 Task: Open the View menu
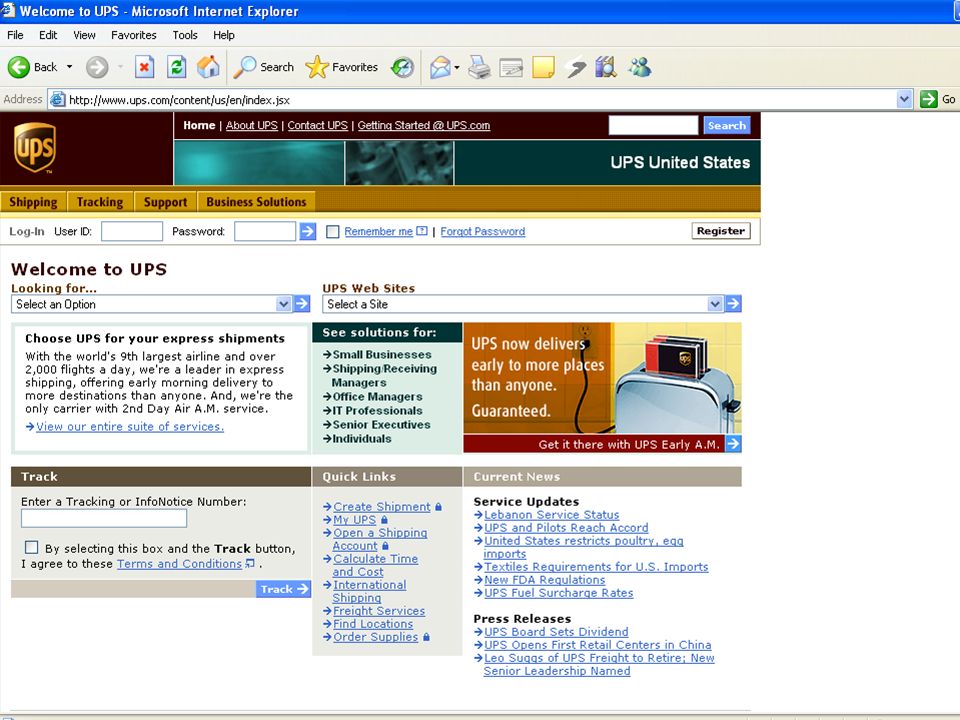(84, 35)
